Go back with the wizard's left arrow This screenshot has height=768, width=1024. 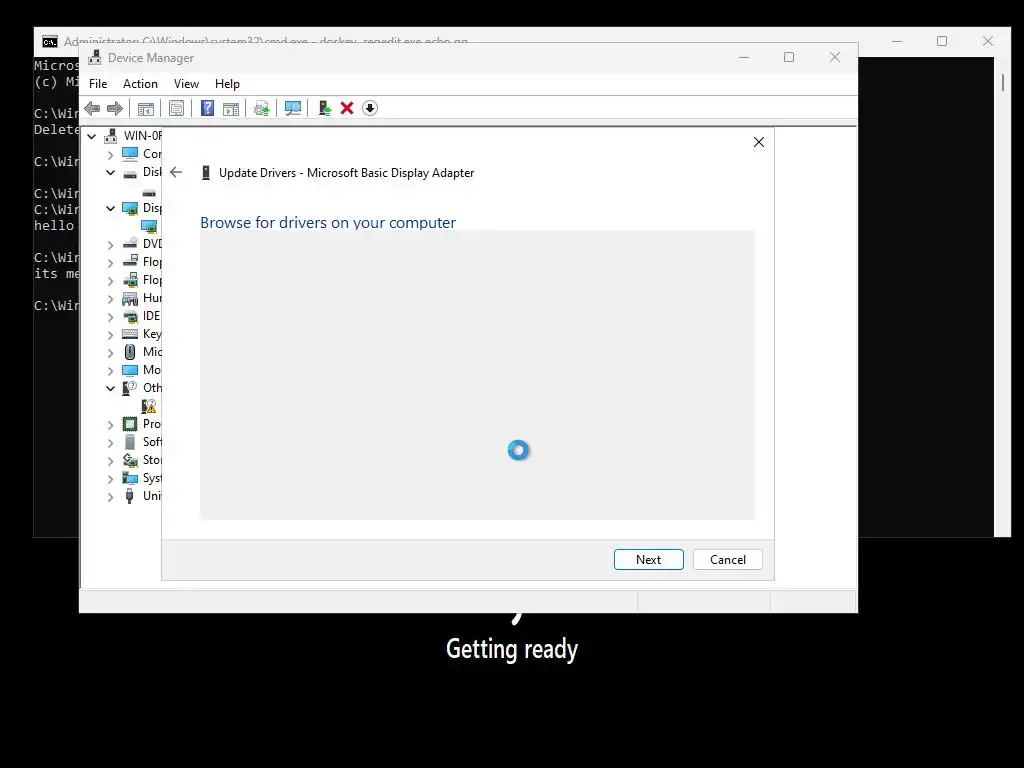point(176,172)
